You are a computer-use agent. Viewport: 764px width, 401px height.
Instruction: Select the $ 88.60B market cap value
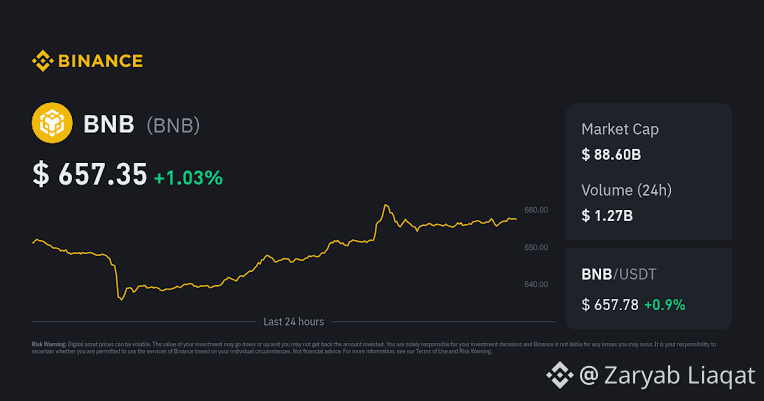click(611, 155)
